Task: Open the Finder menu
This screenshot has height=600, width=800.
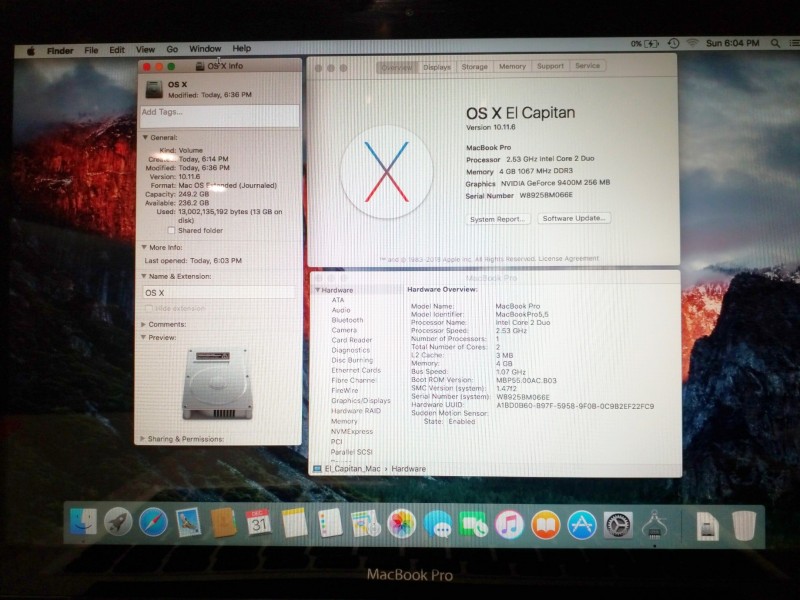Action: (x=60, y=51)
